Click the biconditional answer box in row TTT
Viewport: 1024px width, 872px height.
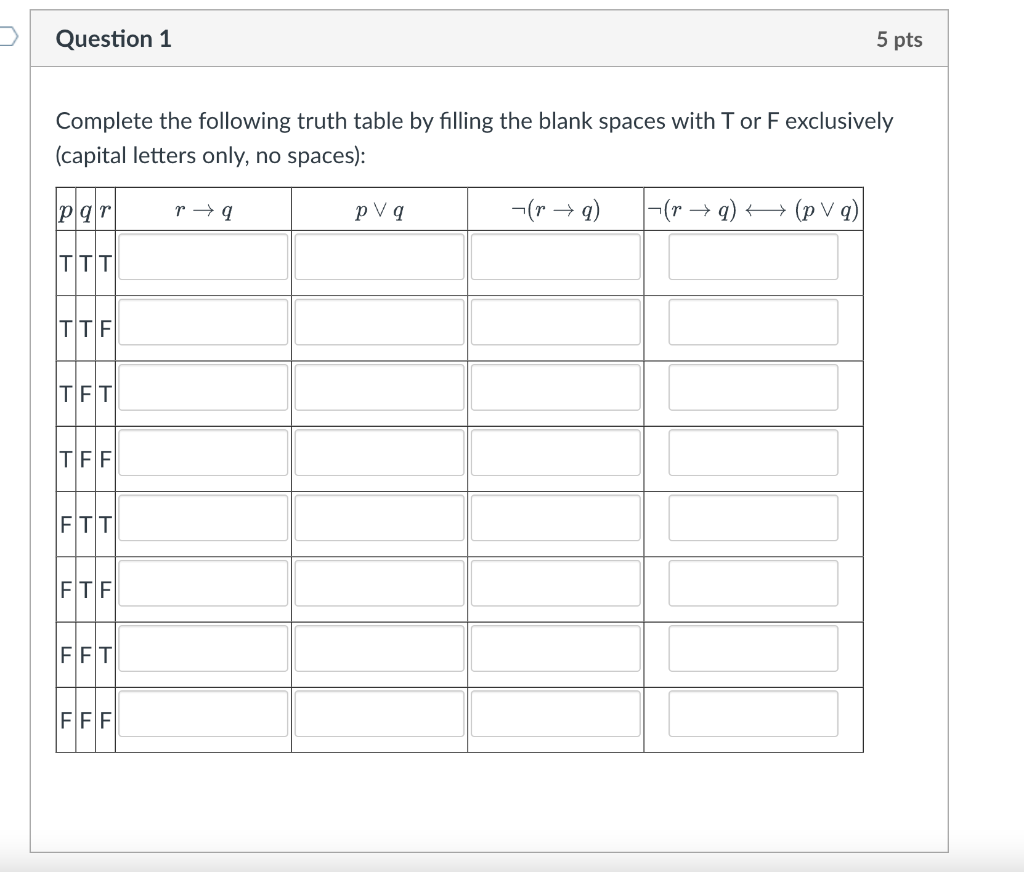click(755, 257)
